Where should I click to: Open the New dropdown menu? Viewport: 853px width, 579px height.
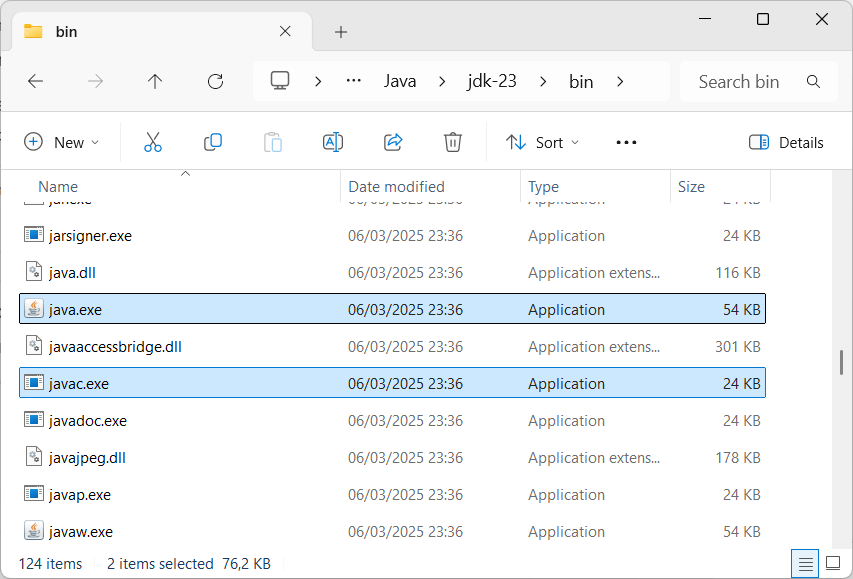(x=61, y=143)
